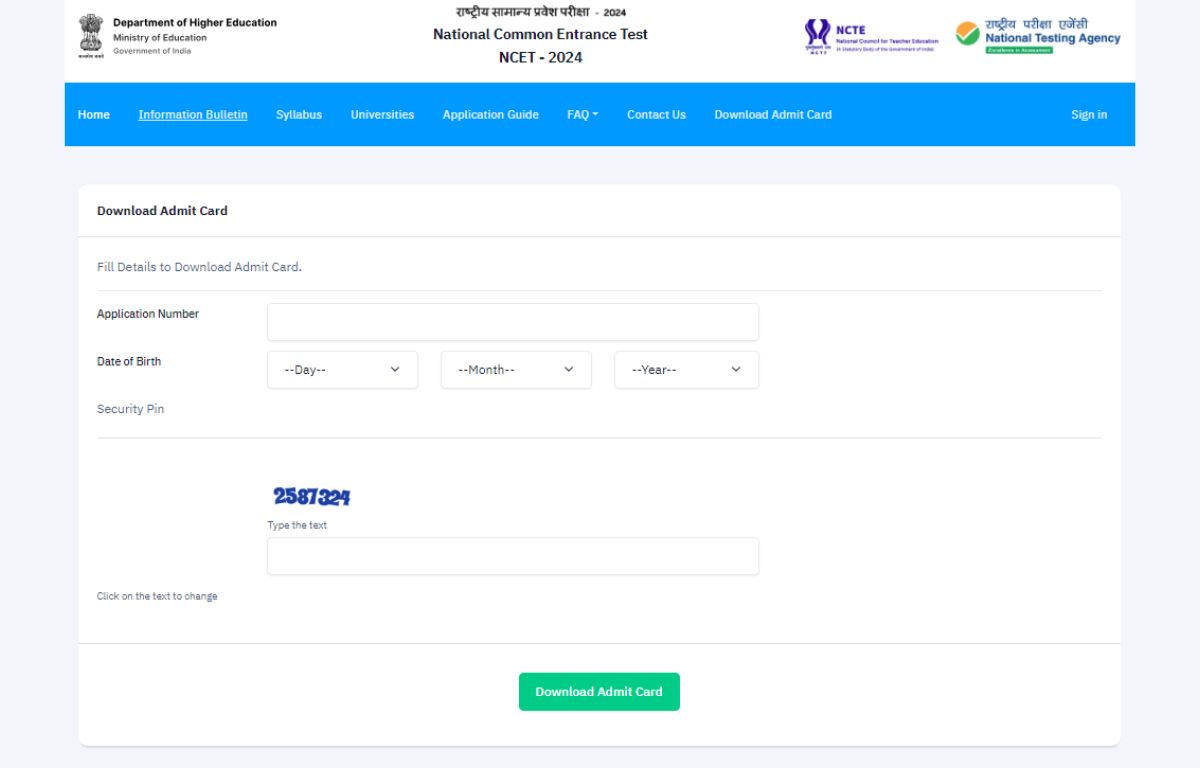
Task: Open the Information Bulletin link
Action: coord(193,115)
